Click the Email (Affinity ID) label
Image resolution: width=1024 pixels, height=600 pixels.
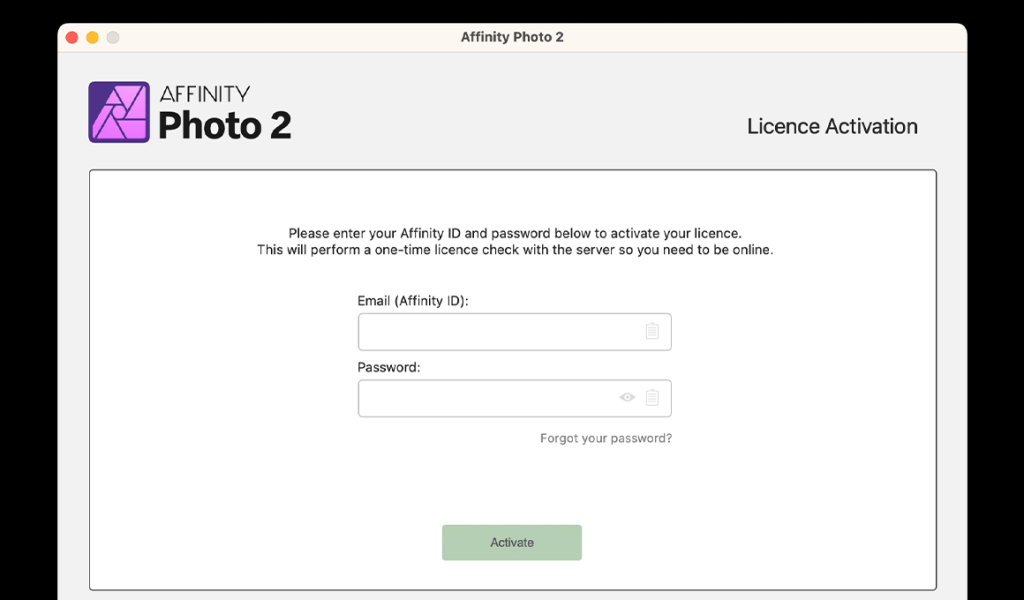point(413,301)
